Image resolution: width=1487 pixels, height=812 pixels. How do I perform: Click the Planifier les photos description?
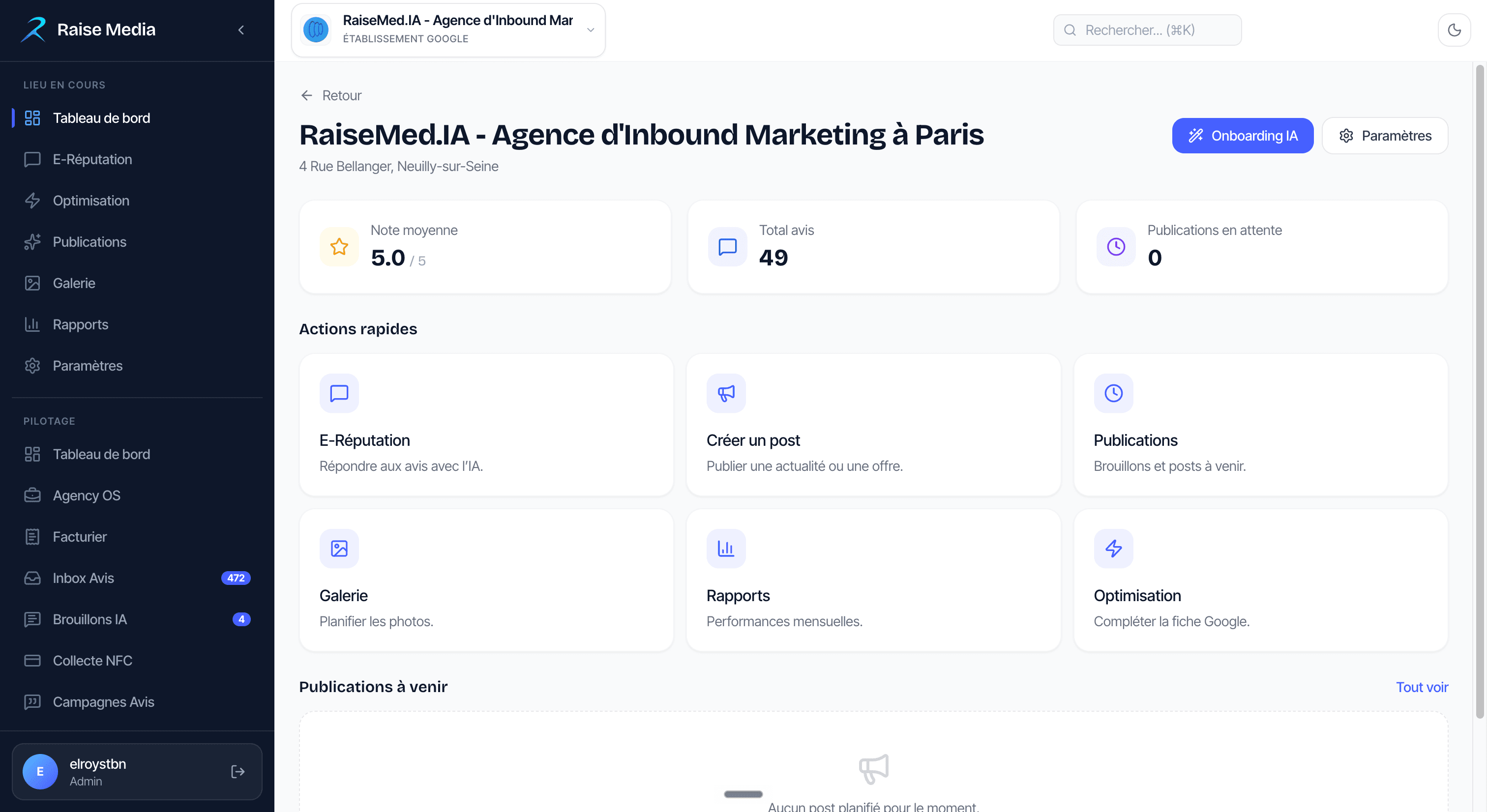(376, 622)
